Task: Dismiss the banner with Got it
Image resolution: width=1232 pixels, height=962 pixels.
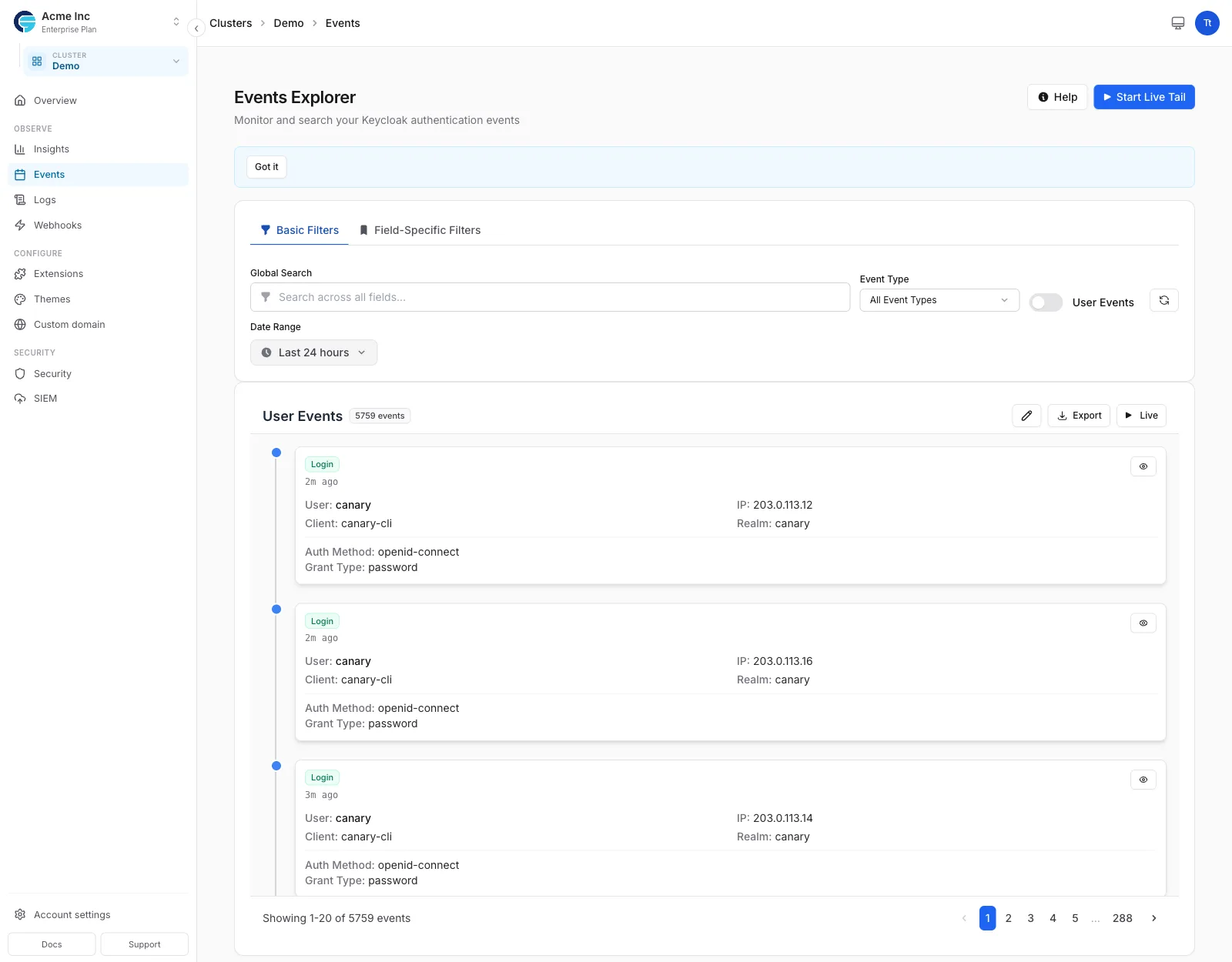Action: coord(266,167)
